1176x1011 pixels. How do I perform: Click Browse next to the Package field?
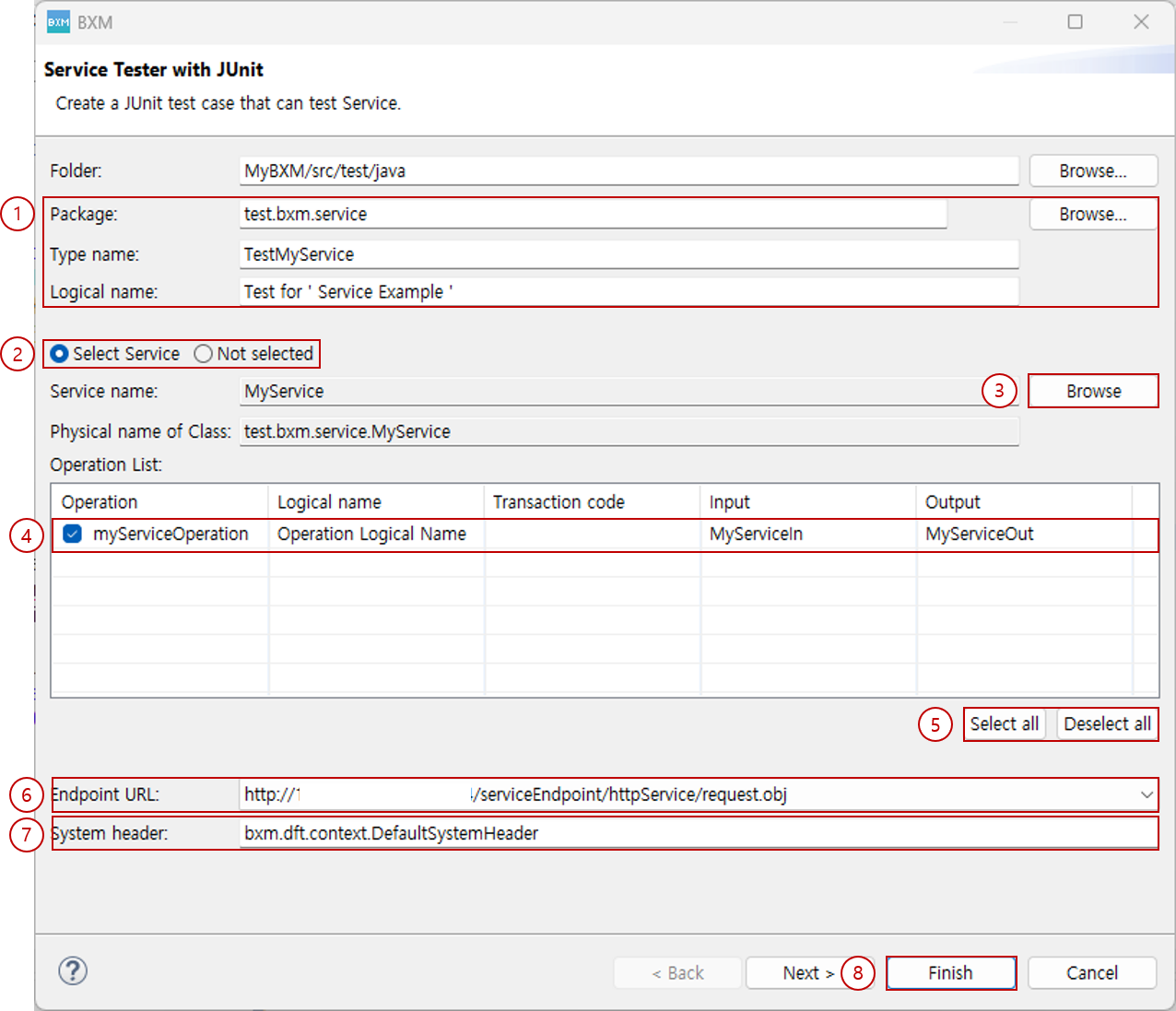coord(1093,214)
